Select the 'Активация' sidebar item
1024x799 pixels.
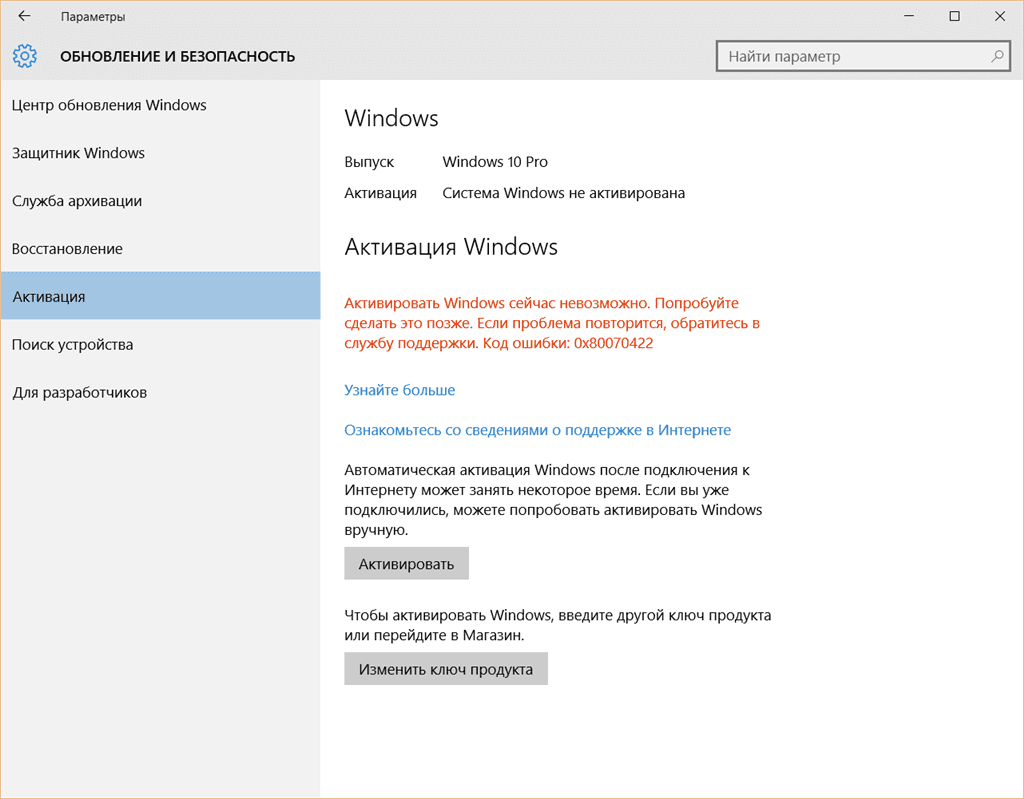[160, 296]
